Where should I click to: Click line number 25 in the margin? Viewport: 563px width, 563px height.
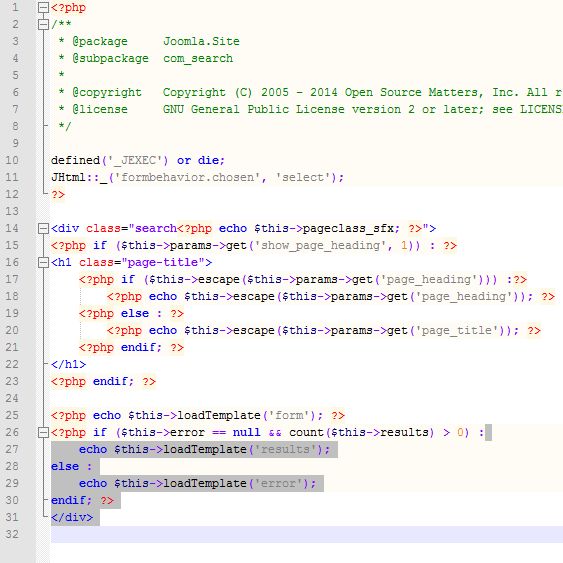point(12,415)
